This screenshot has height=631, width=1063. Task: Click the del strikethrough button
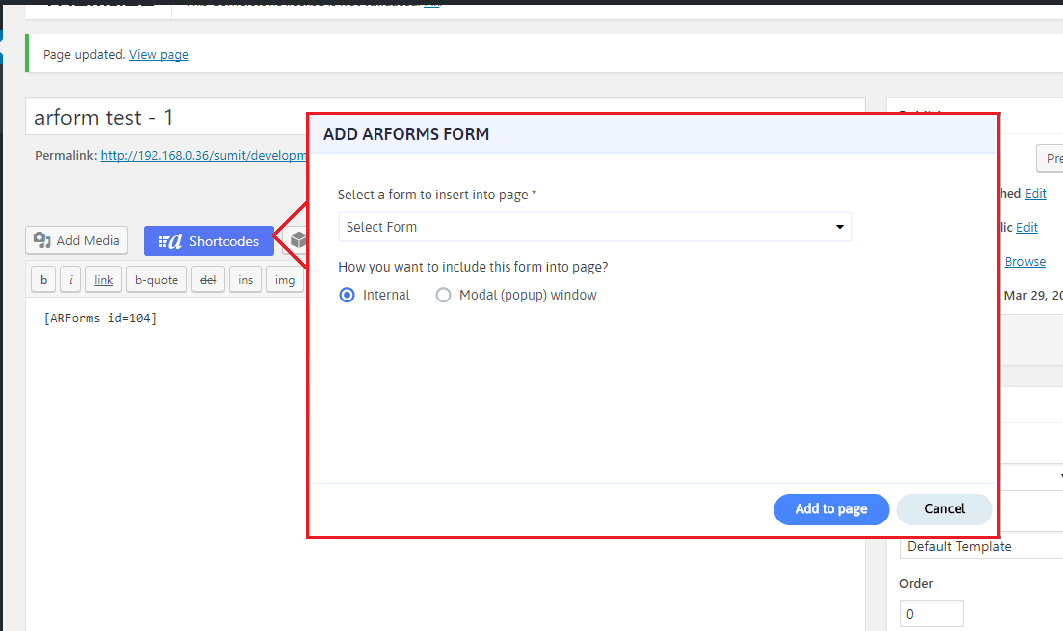208,280
